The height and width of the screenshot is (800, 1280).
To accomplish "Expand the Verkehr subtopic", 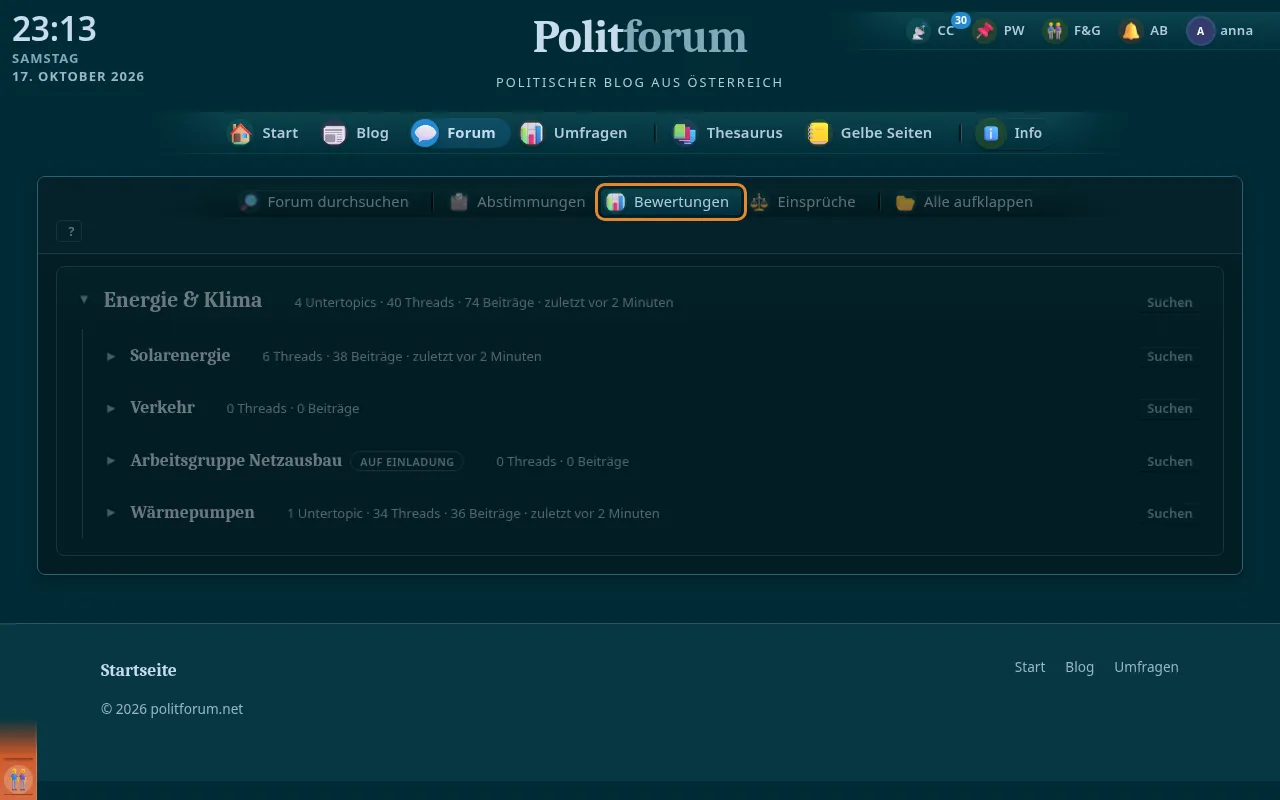I will 111,408.
